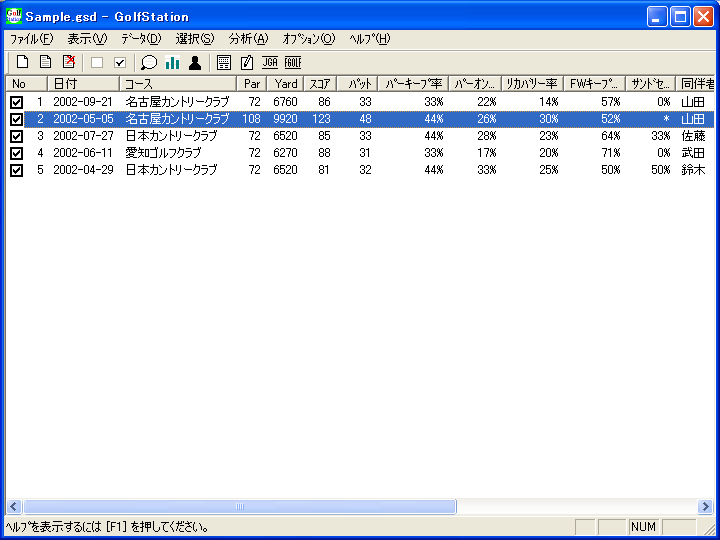The image size is (720, 540).
Task: Click score value 123 in row 2
Action: tap(321, 119)
